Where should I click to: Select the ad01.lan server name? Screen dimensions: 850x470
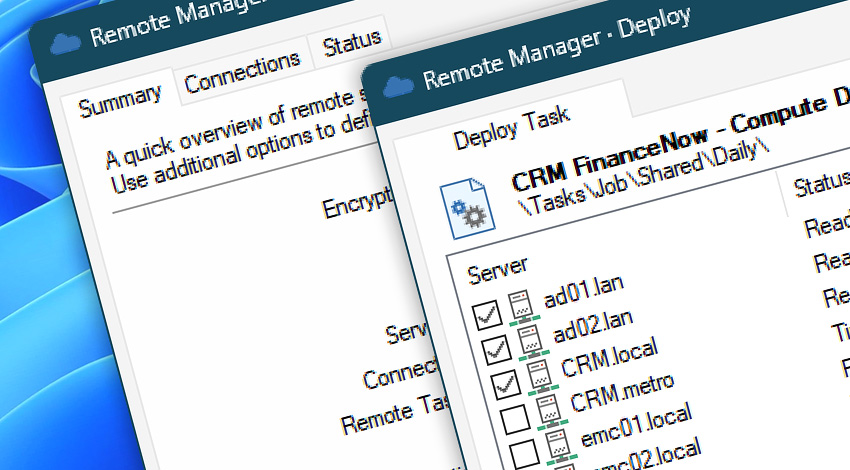pyautogui.click(x=583, y=292)
